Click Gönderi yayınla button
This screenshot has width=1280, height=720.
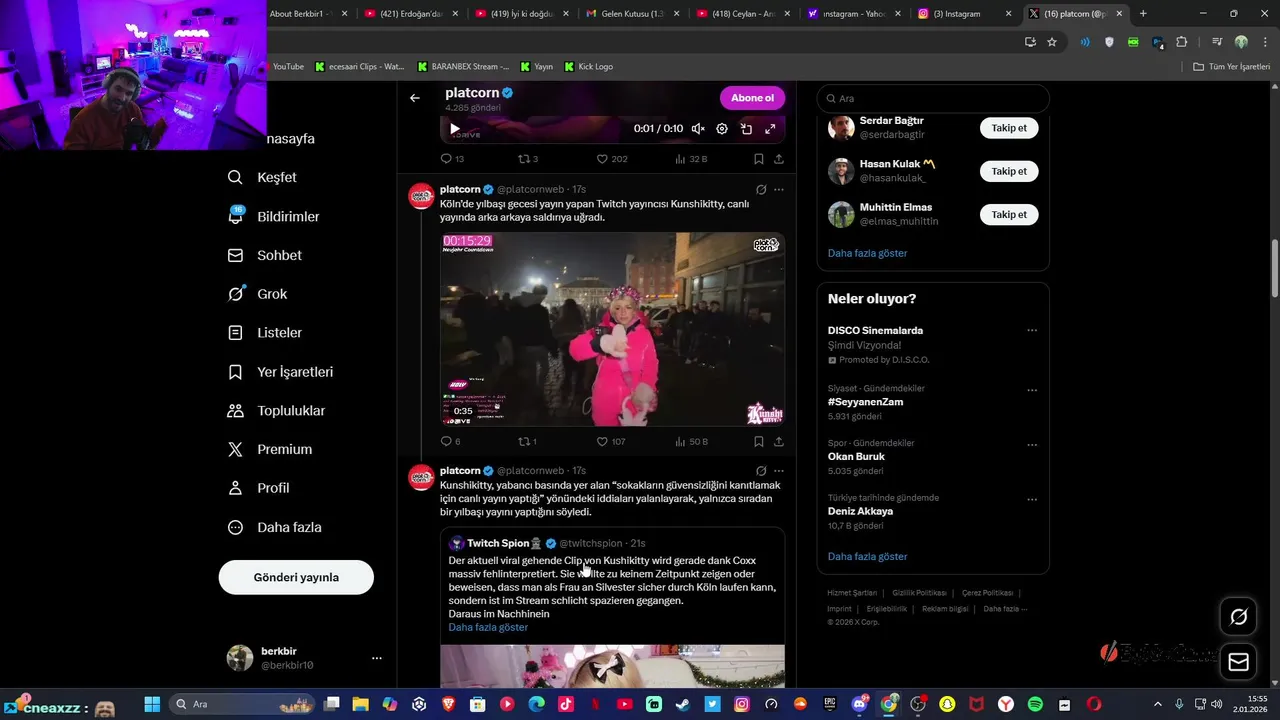[x=296, y=577]
